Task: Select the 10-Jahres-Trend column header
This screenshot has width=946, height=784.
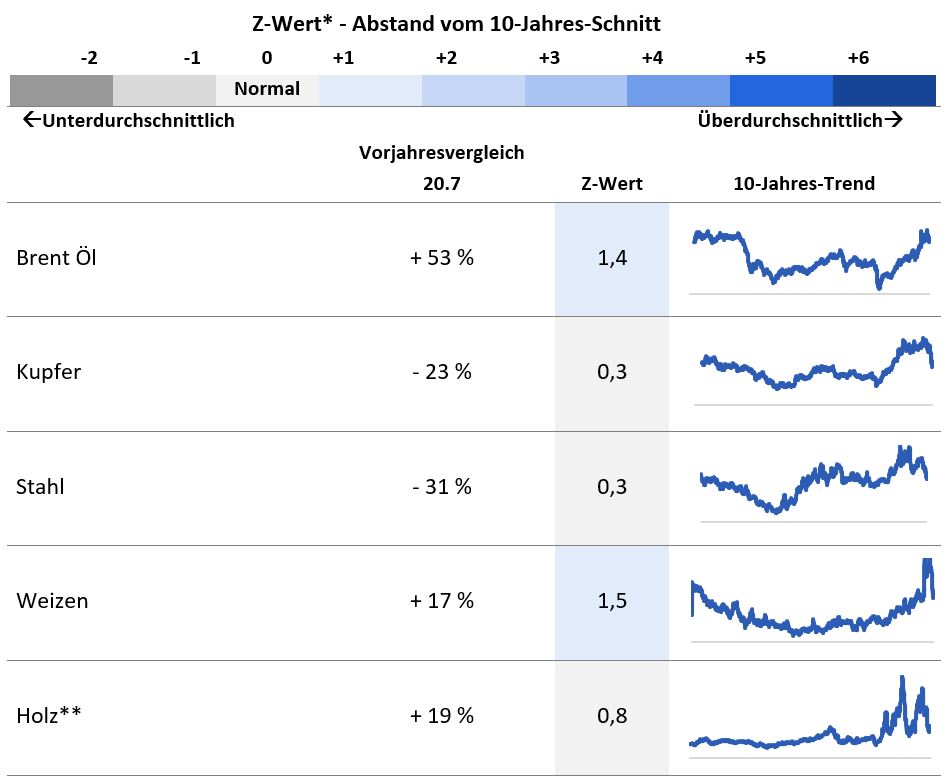Action: click(x=804, y=184)
